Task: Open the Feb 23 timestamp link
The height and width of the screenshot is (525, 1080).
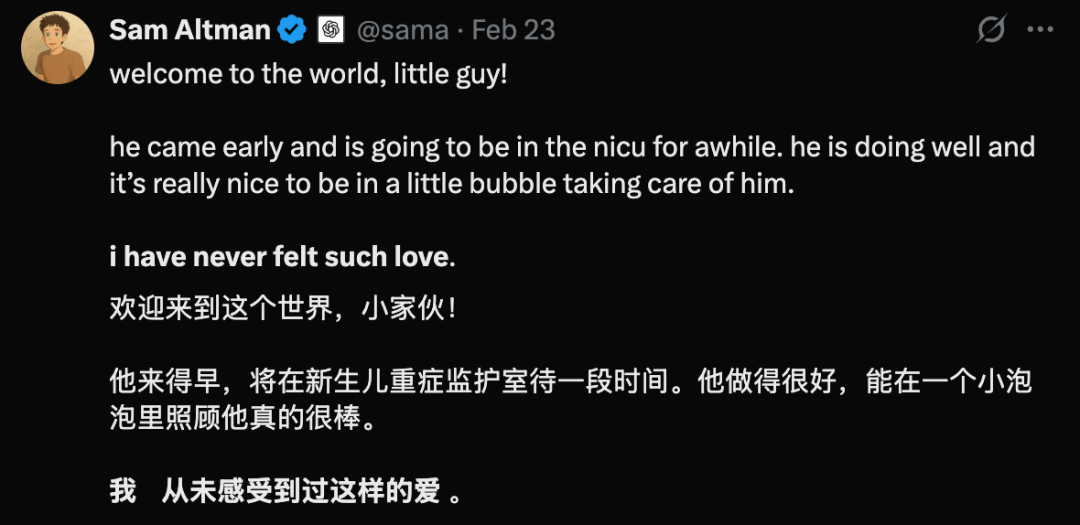Action: tap(513, 30)
